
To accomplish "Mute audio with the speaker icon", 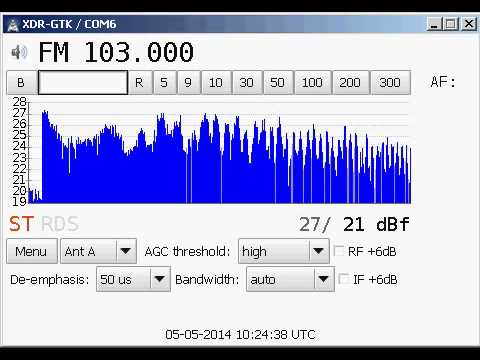I will coord(19,52).
